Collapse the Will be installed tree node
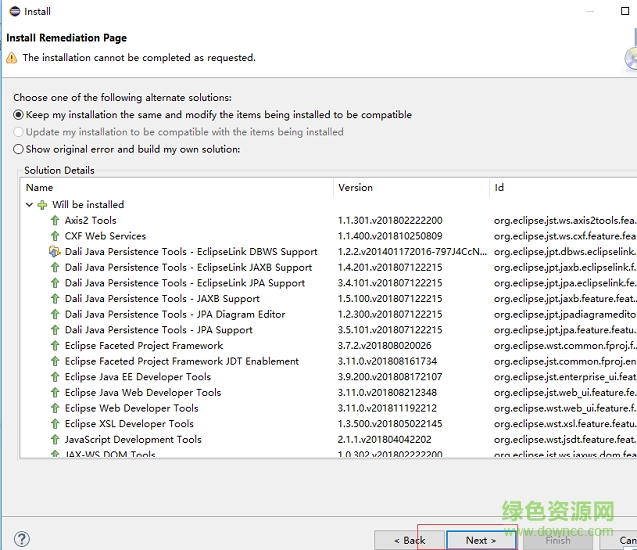The height and width of the screenshot is (550, 637). click(29, 205)
